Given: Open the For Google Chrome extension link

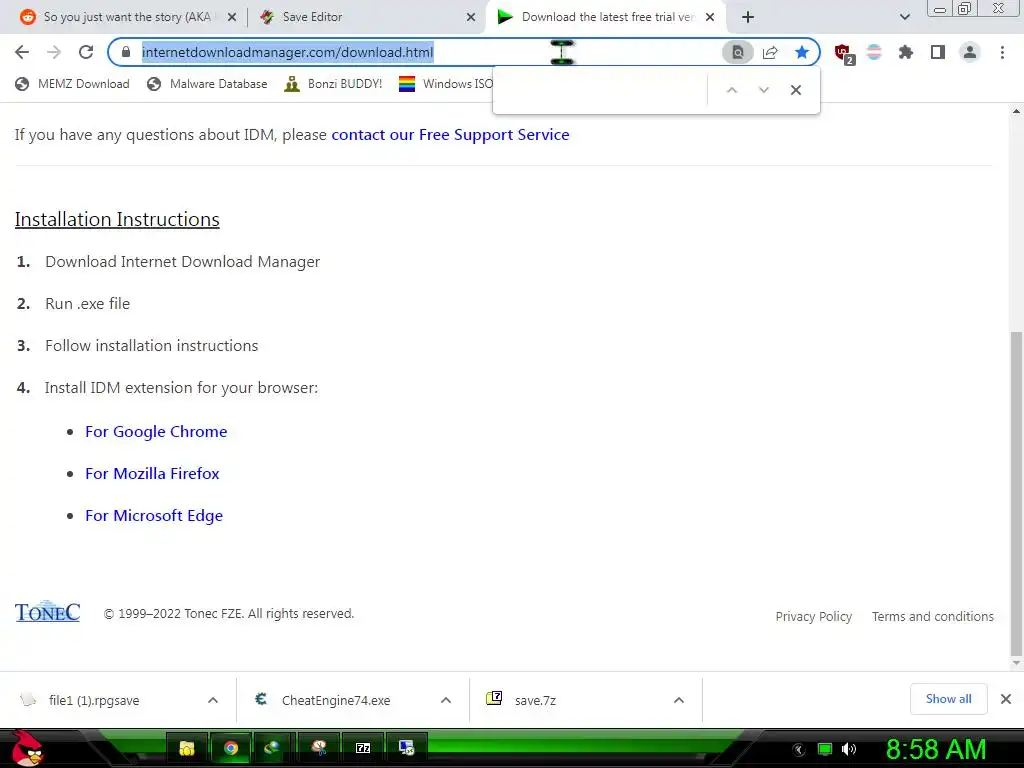Looking at the screenshot, I should pos(156,432).
